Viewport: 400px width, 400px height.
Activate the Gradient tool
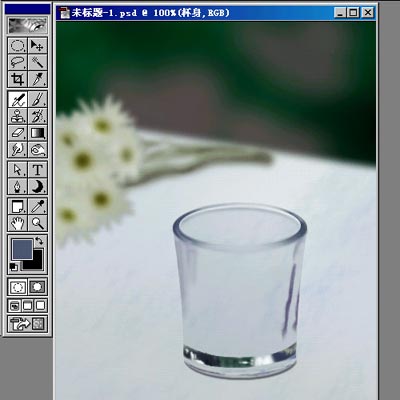(x=37, y=133)
